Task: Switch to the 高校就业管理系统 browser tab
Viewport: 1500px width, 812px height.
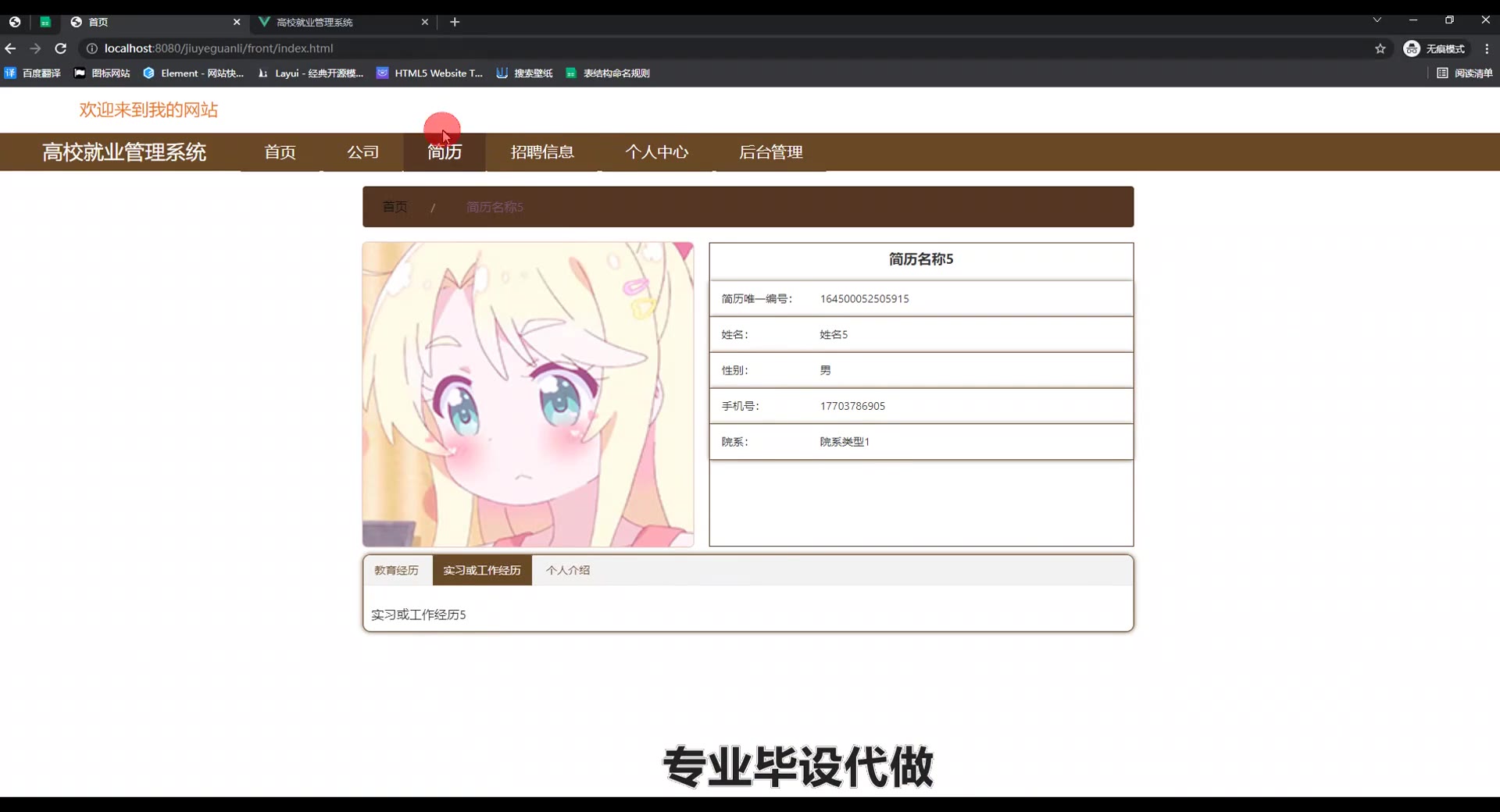Action: pos(345,22)
